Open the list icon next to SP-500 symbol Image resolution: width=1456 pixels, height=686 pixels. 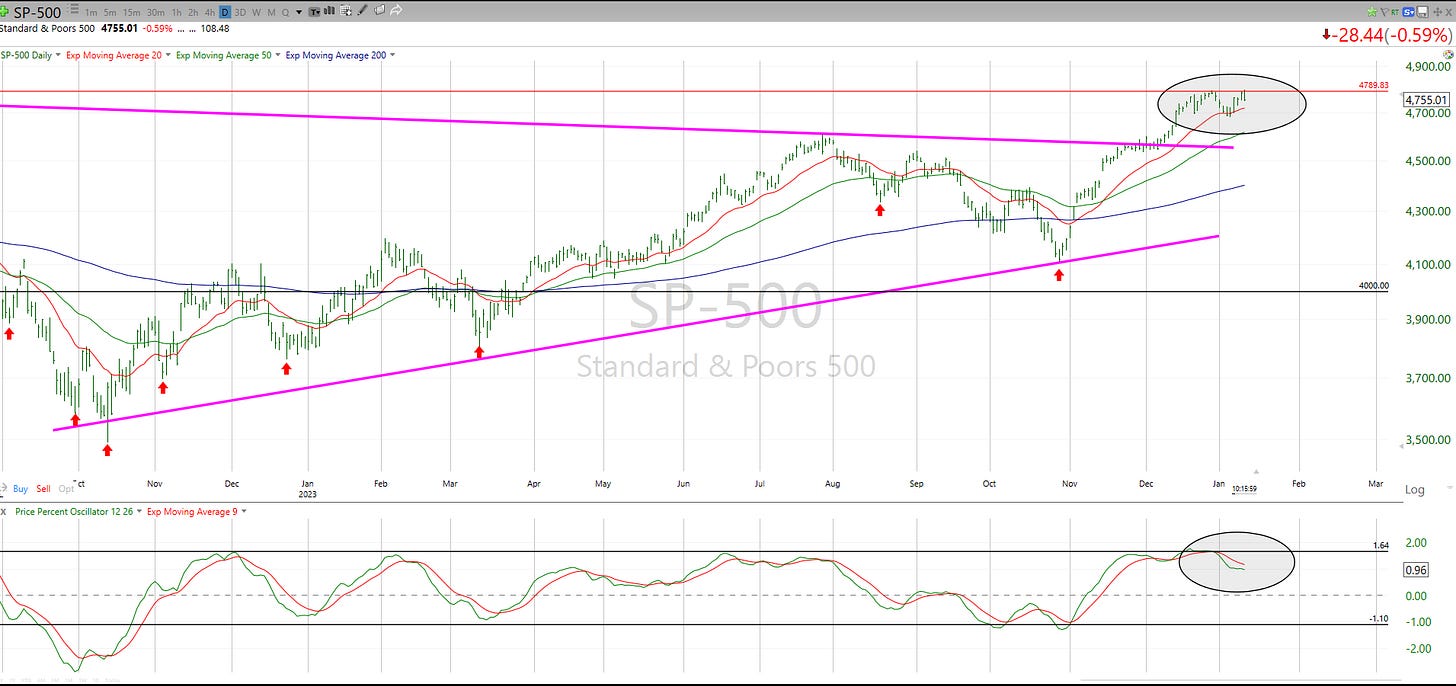pyautogui.click(x=73, y=9)
